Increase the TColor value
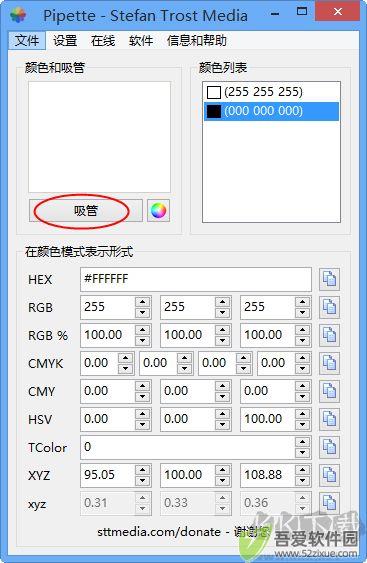The height and width of the screenshot is (563, 367). pos(302,442)
